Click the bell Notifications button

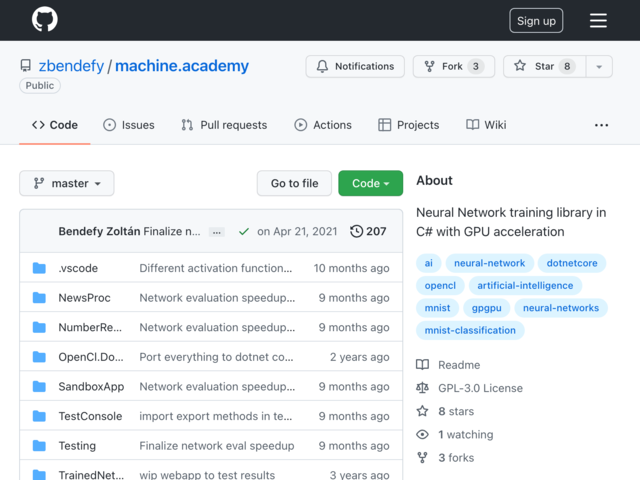[x=355, y=66]
